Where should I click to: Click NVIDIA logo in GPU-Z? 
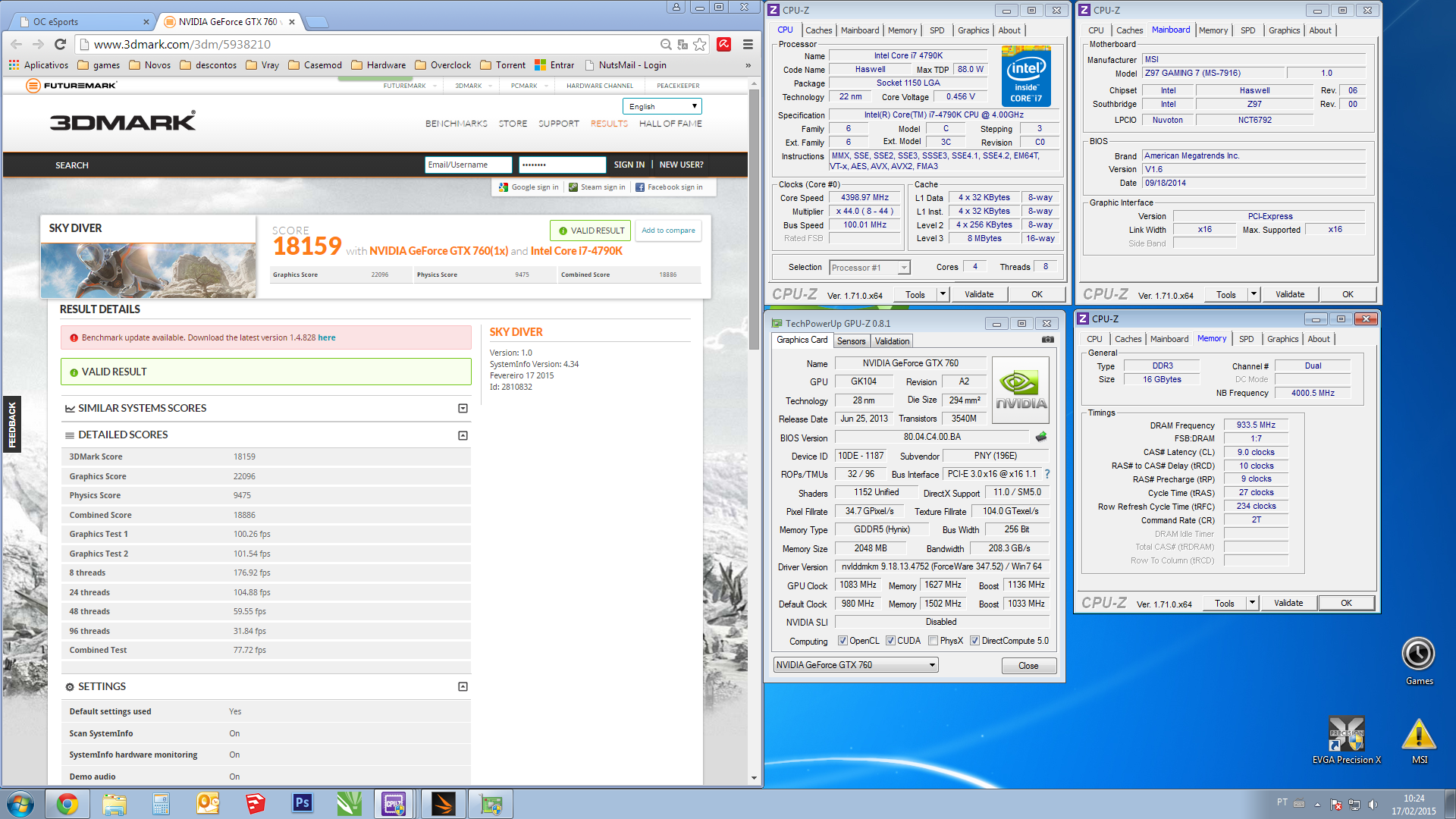point(1021,390)
